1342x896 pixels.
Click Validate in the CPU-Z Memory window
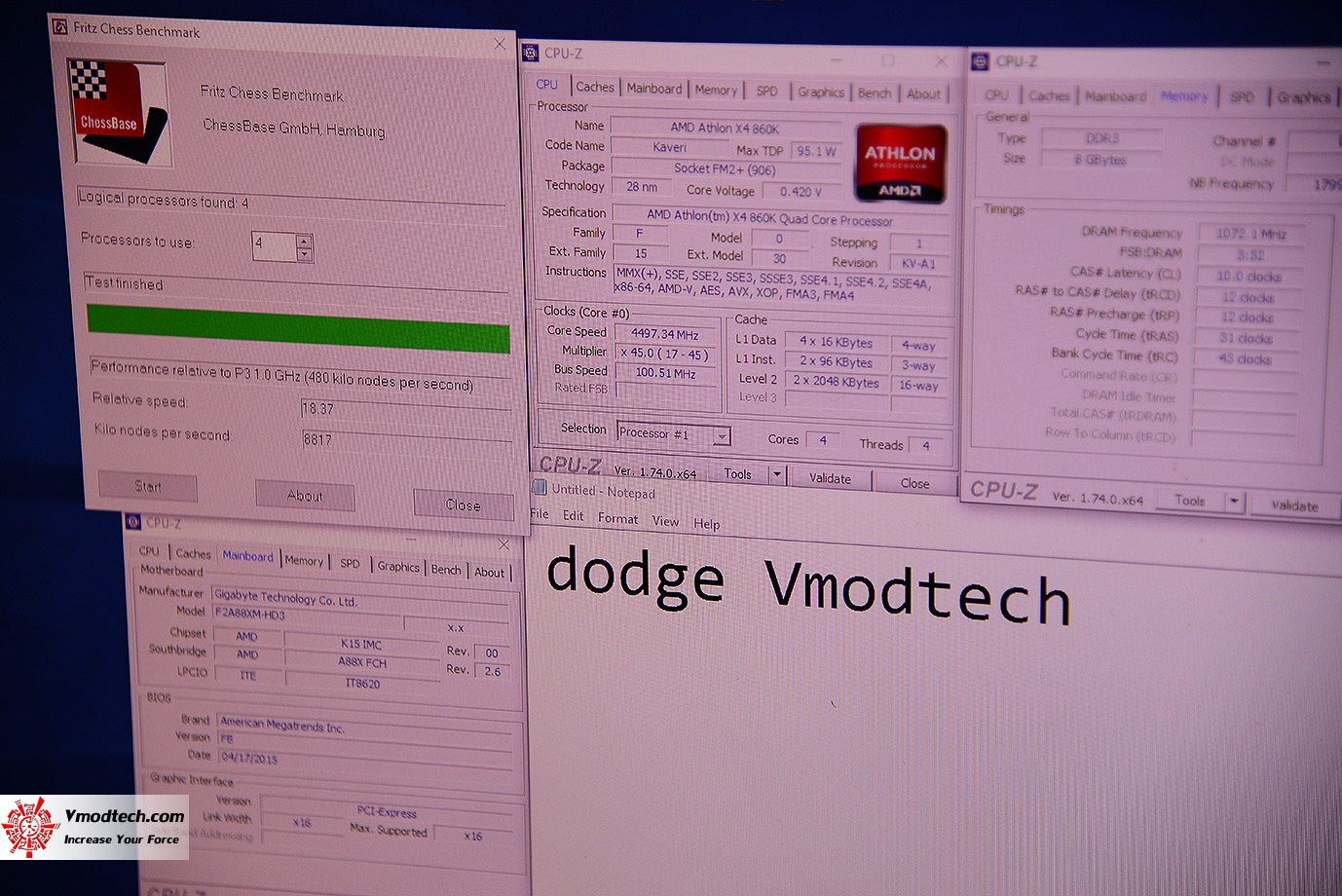(1294, 505)
